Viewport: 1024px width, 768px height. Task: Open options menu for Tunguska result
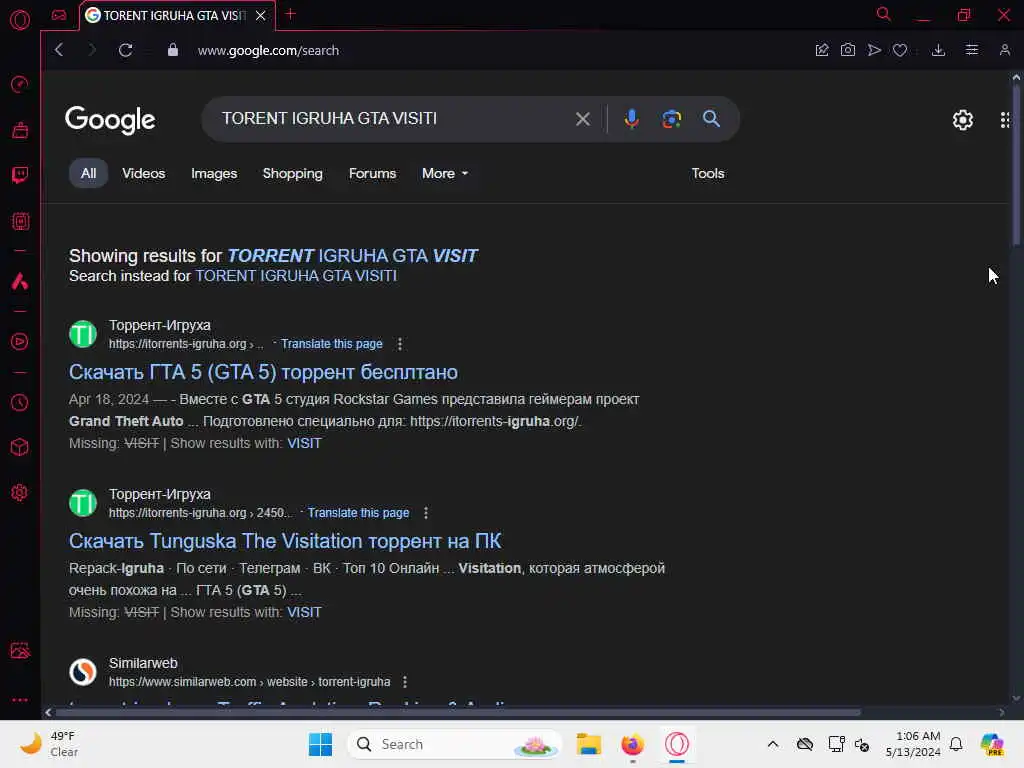426,513
